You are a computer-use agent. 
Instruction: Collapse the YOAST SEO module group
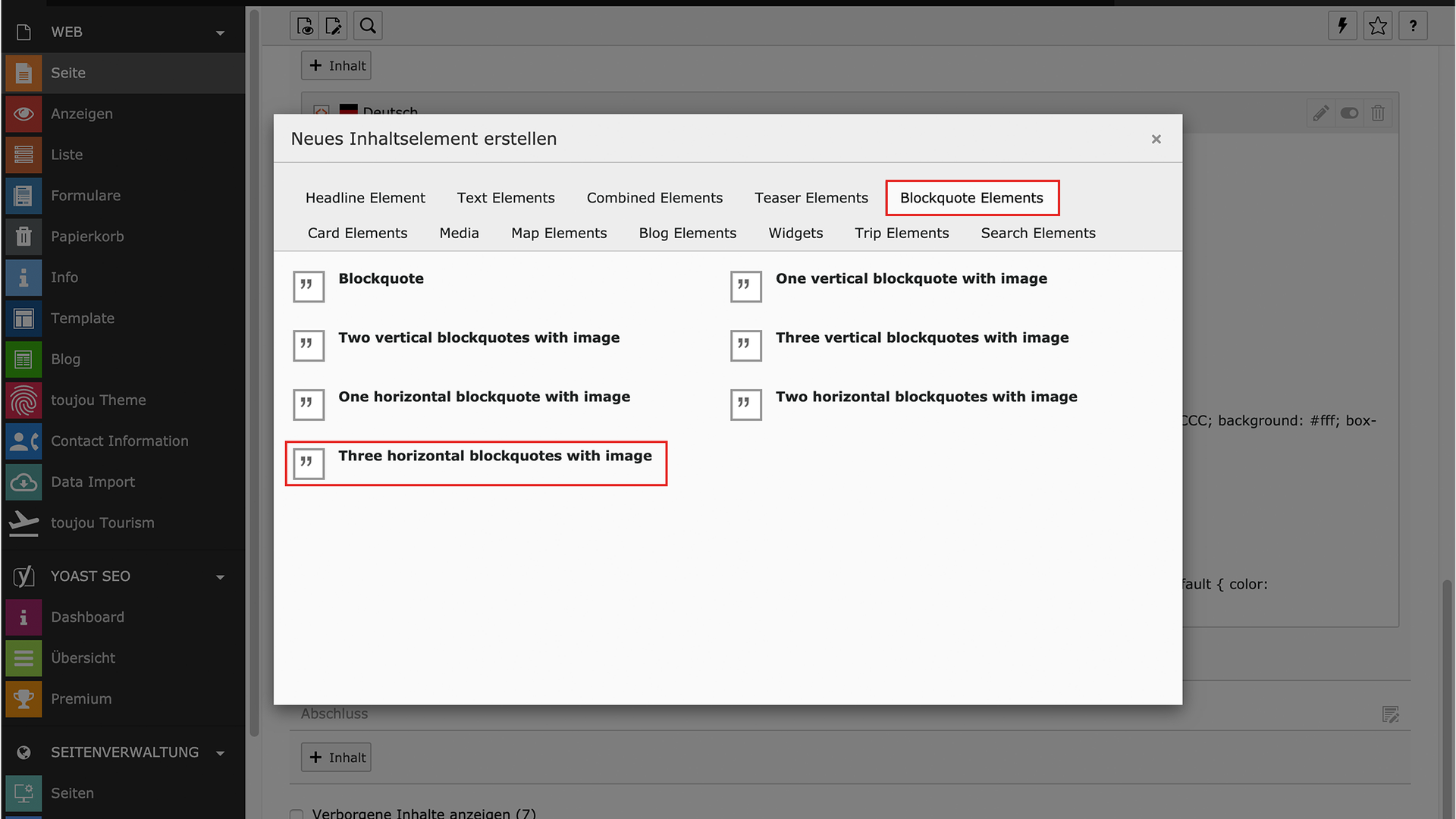pos(220,577)
